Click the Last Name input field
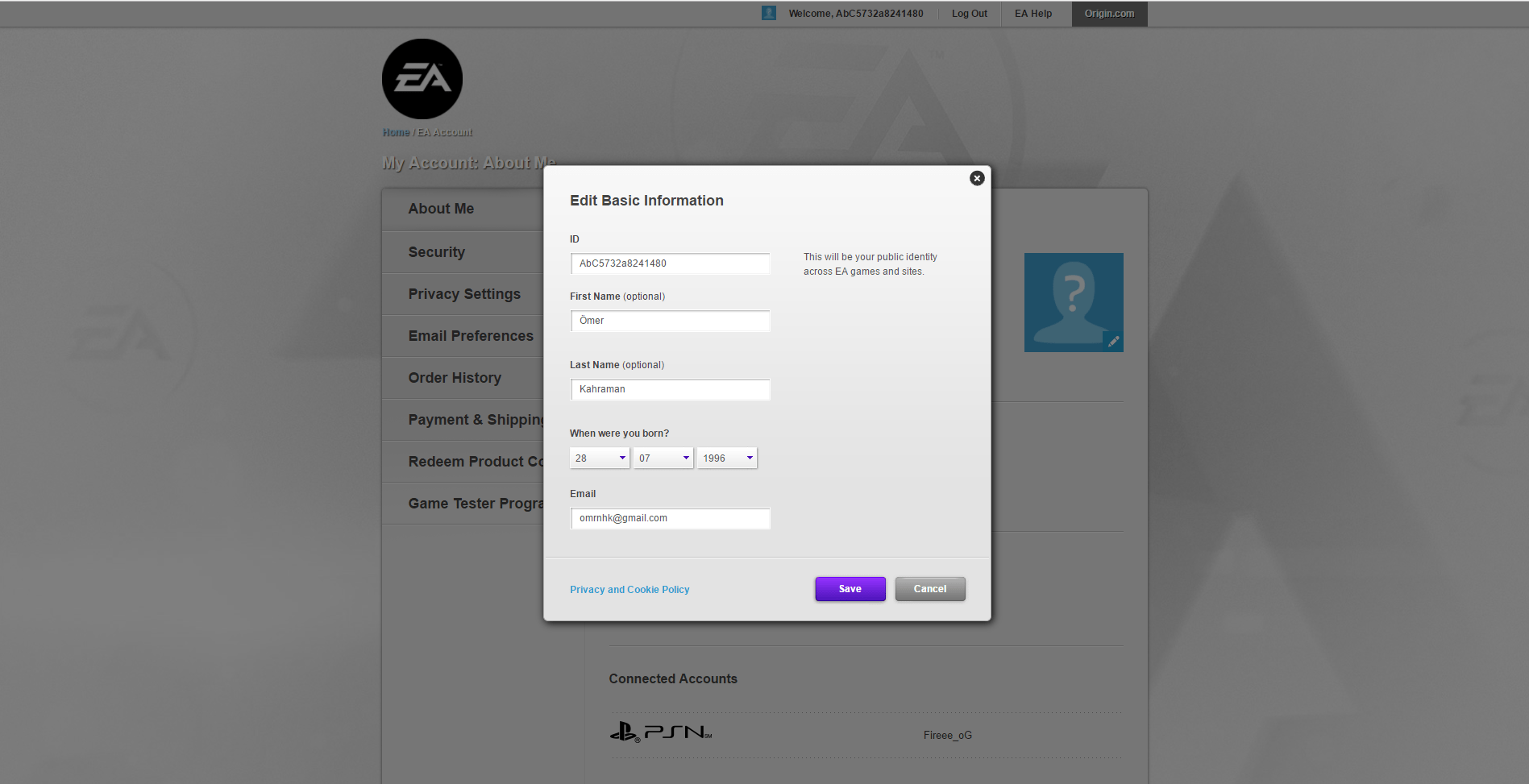1529x784 pixels. coord(670,389)
